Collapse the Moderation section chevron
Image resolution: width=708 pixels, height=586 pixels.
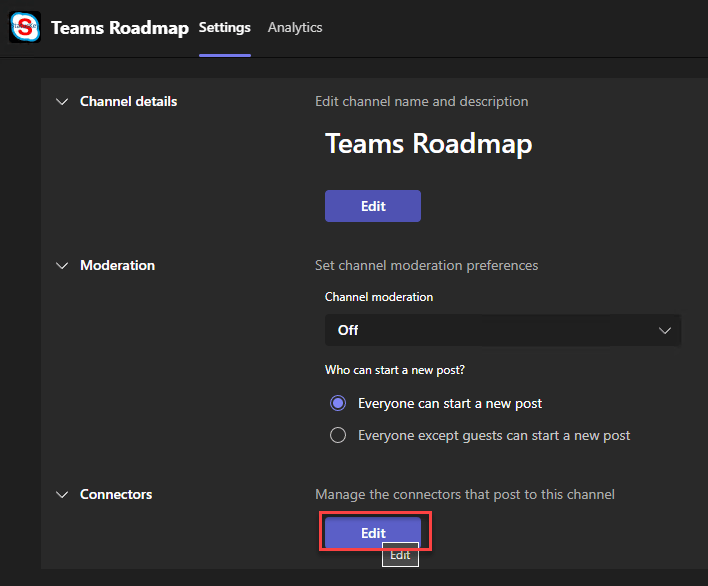pos(62,266)
